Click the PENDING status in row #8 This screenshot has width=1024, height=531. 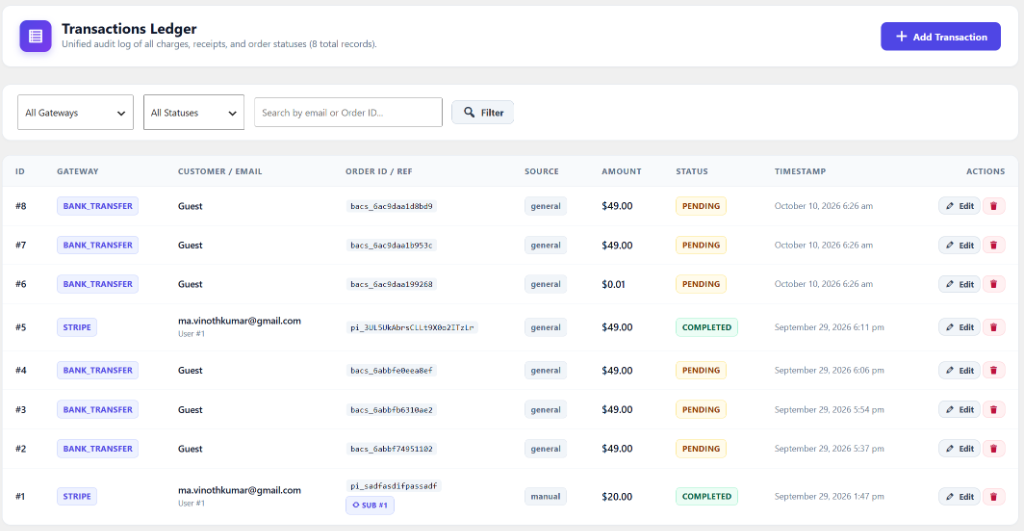[701, 206]
